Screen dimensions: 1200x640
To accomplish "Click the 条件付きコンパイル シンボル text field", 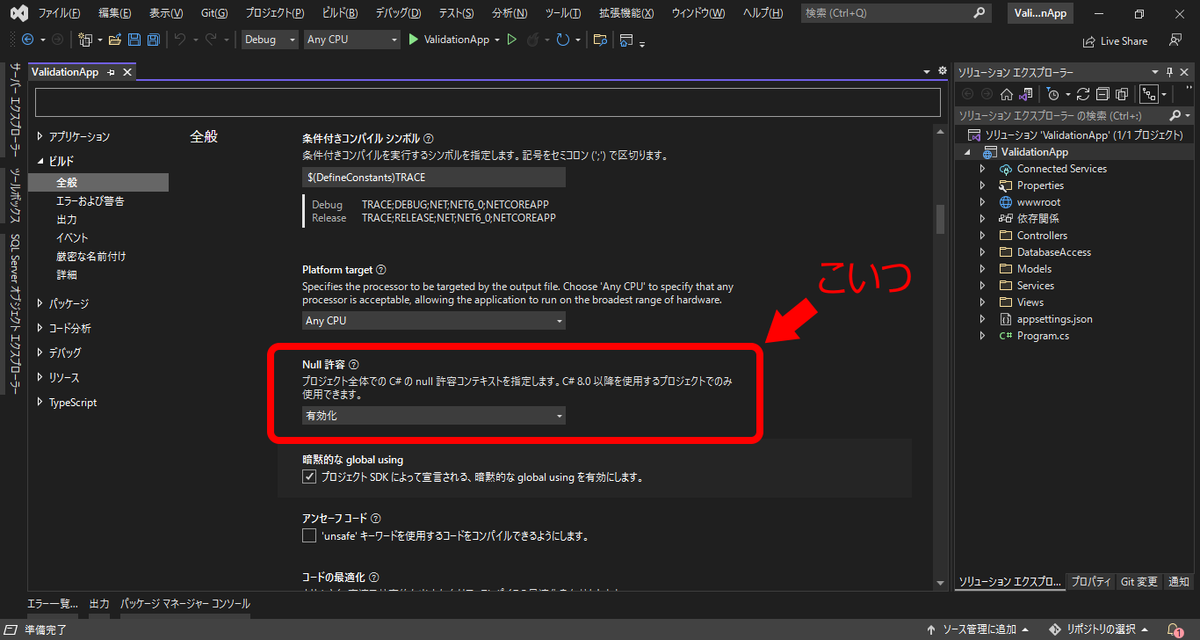I will [434, 177].
